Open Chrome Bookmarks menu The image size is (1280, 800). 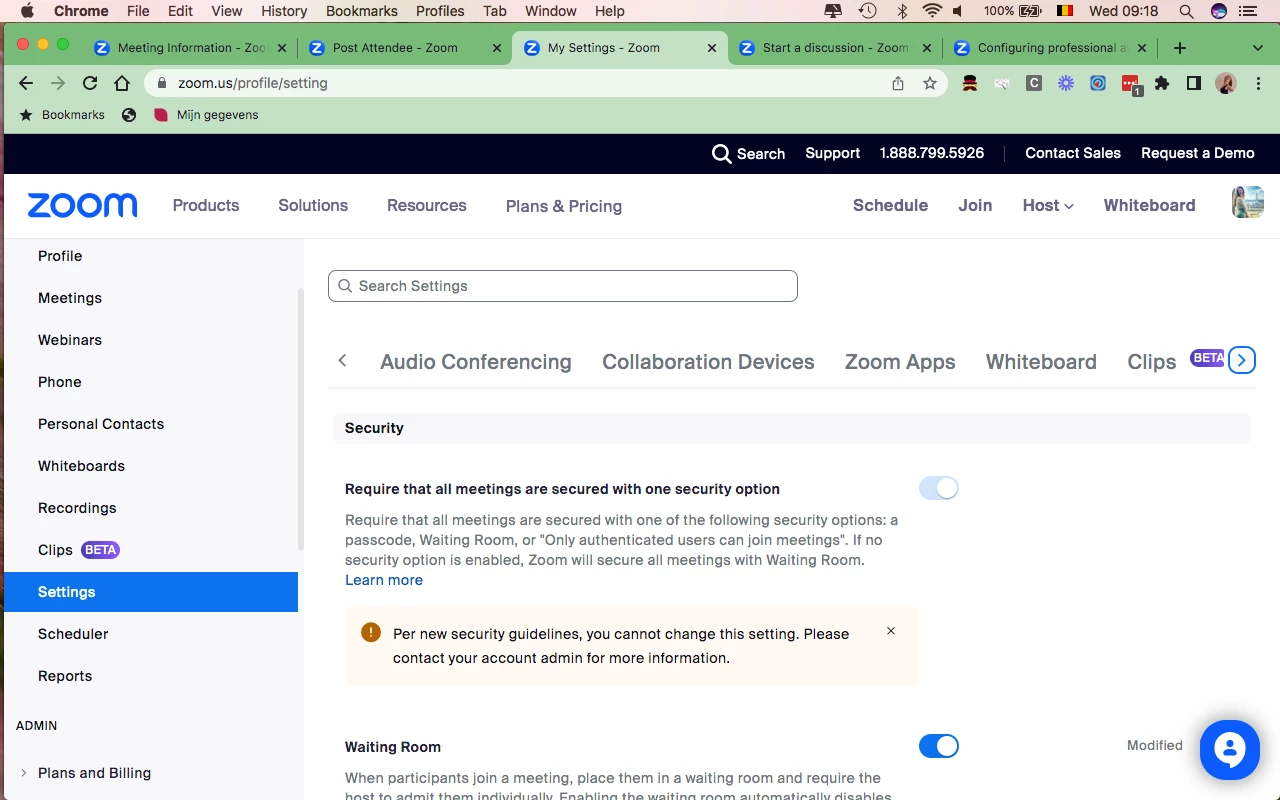pyautogui.click(x=362, y=11)
